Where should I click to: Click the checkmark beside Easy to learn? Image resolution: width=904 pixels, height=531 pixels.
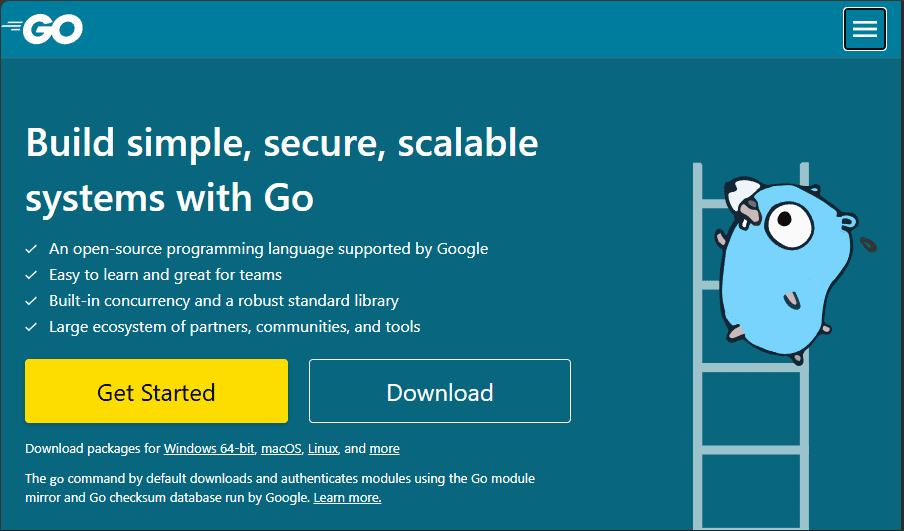[x=31, y=275]
